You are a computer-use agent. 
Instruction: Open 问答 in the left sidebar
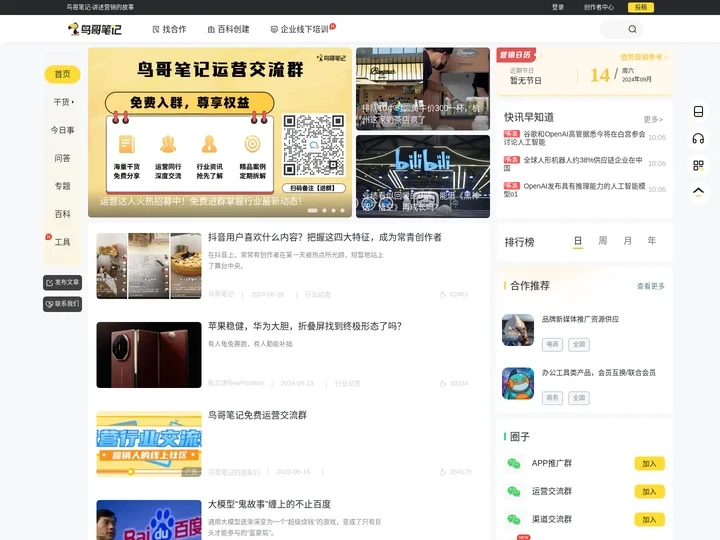pyautogui.click(x=62, y=158)
